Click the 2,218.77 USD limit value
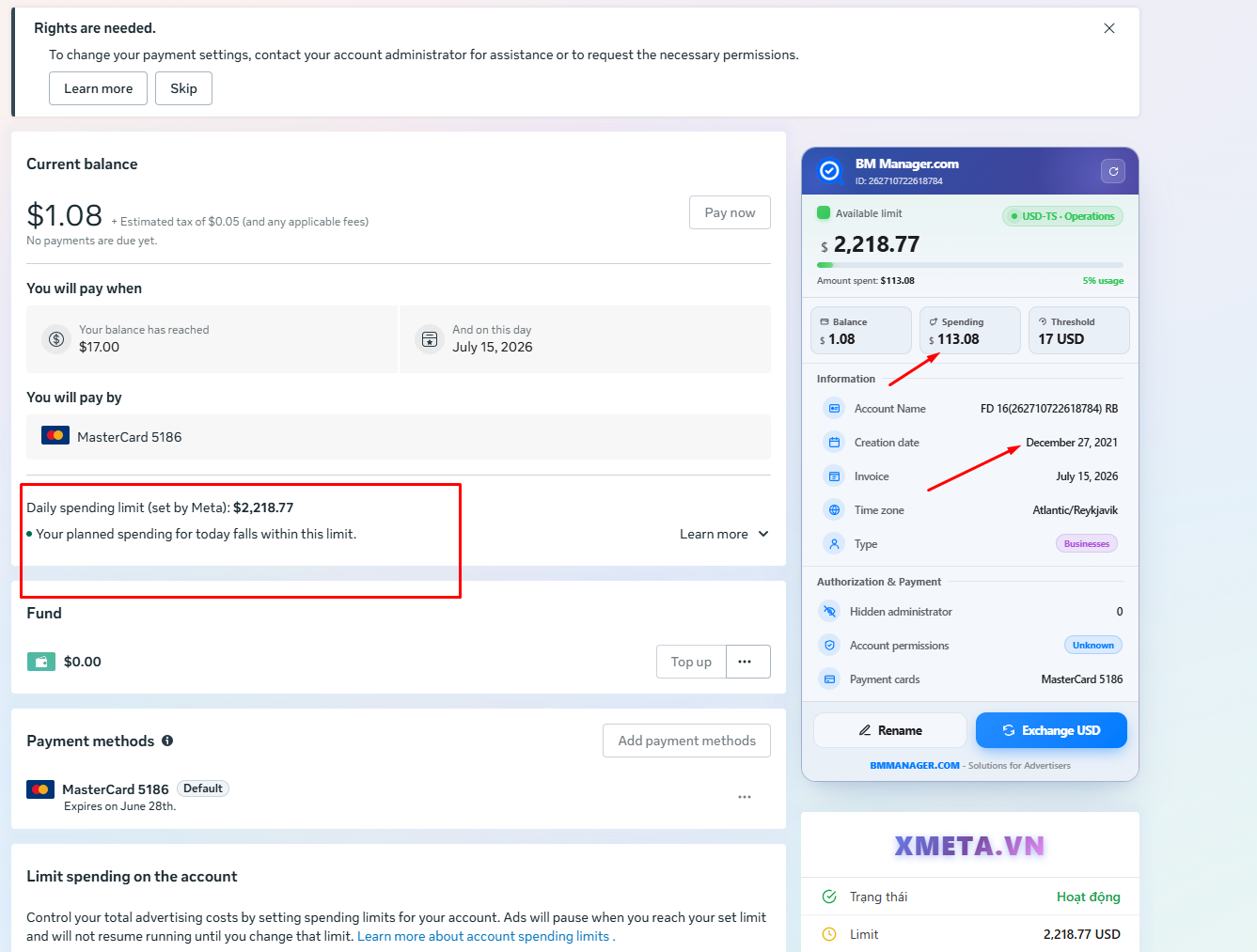This screenshot has width=1257, height=952. [x=1082, y=934]
